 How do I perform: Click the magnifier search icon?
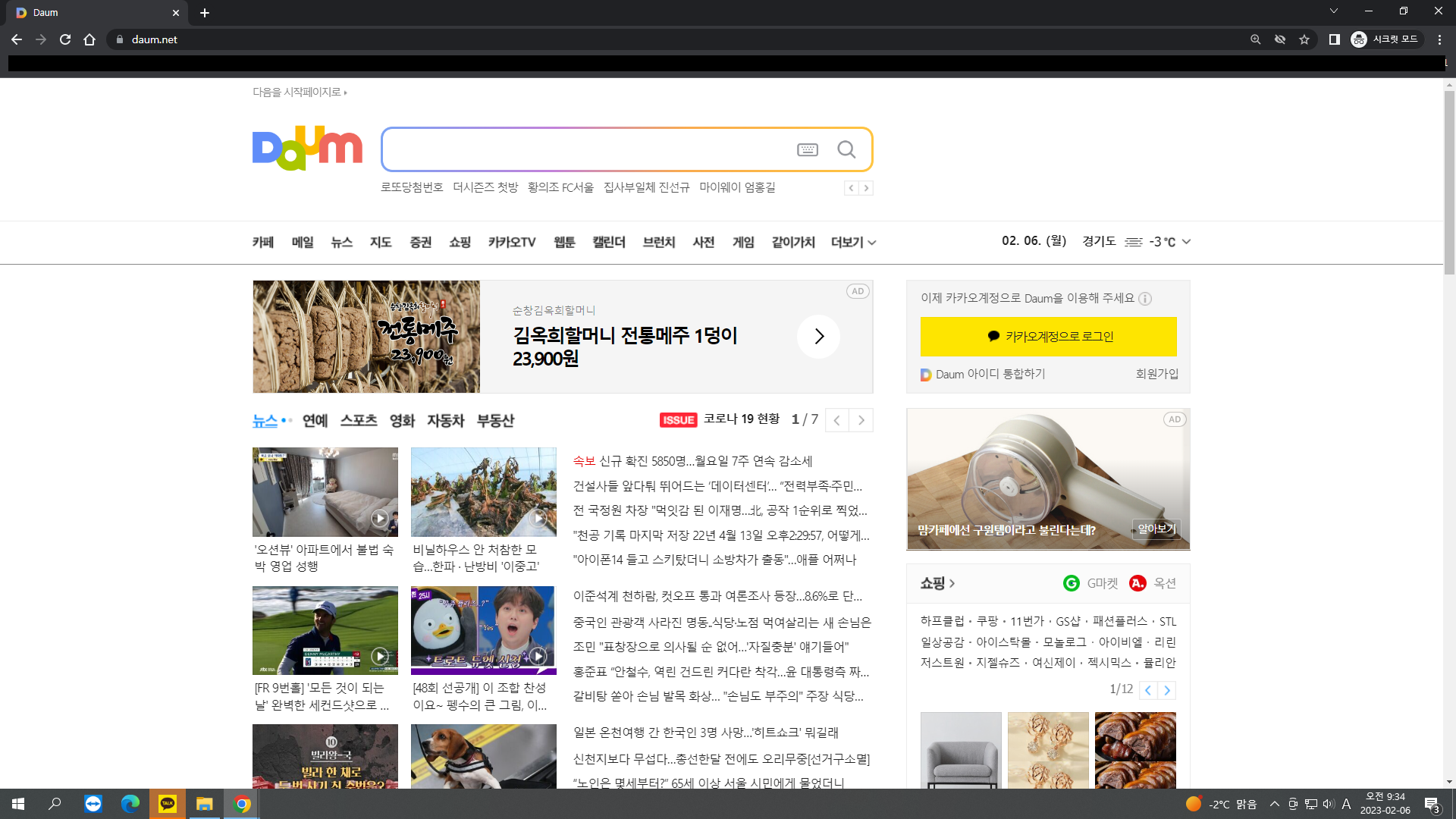tap(846, 150)
